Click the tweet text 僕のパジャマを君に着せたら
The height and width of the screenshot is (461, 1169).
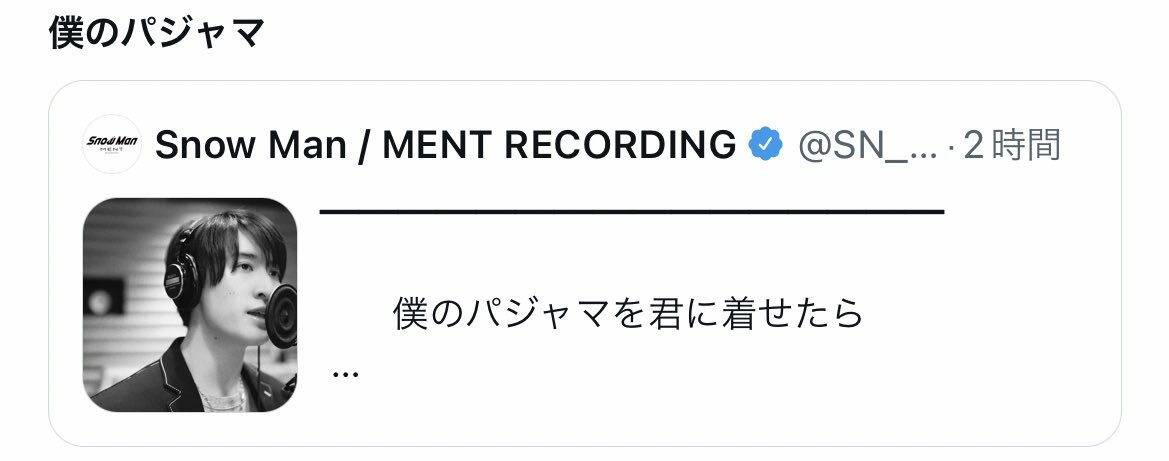pyautogui.click(x=628, y=314)
